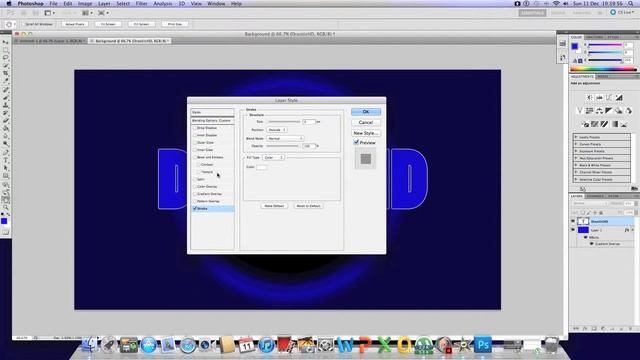
Task: Open Microsoft Word from the Dock
Action: click(x=345, y=345)
